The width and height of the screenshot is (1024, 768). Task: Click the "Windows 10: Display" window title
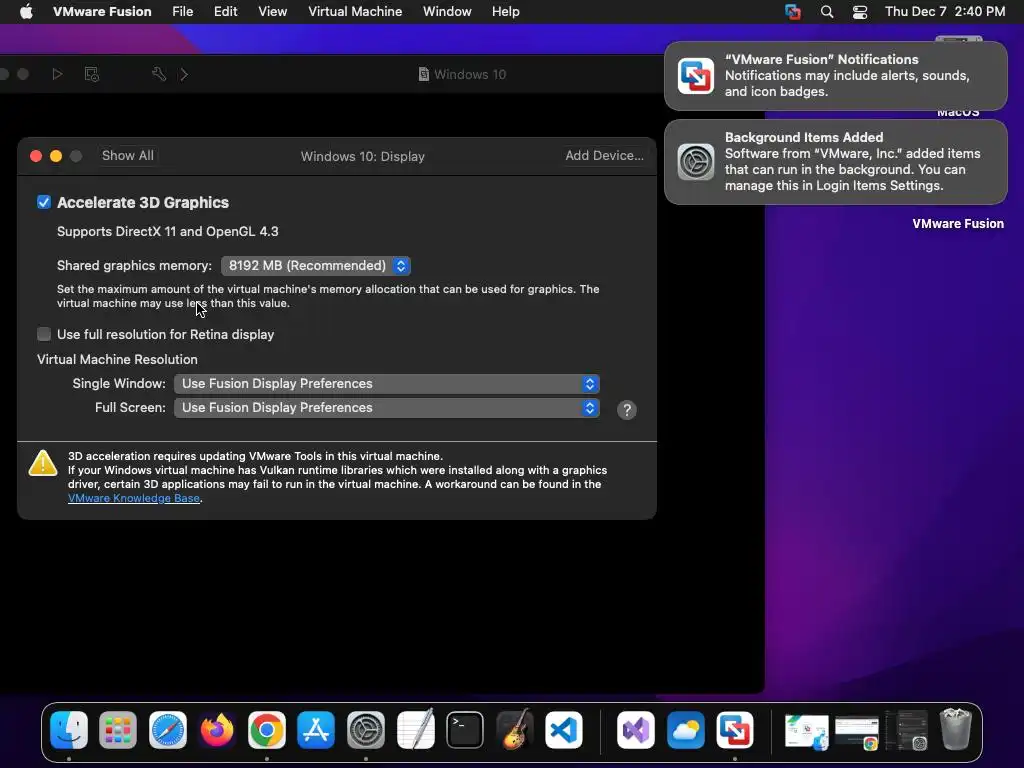click(x=362, y=156)
